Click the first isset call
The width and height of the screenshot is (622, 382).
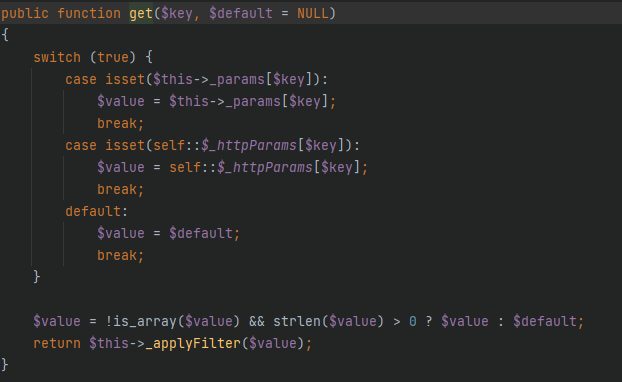(x=125, y=79)
